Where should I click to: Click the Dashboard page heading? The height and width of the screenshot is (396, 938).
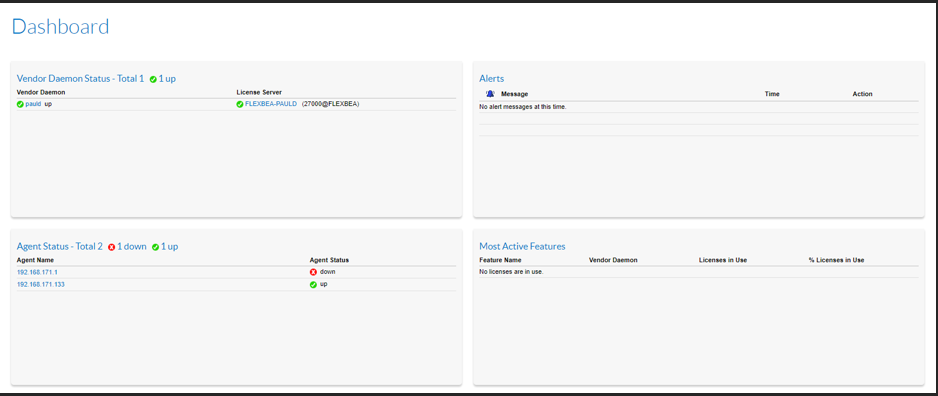click(x=60, y=26)
